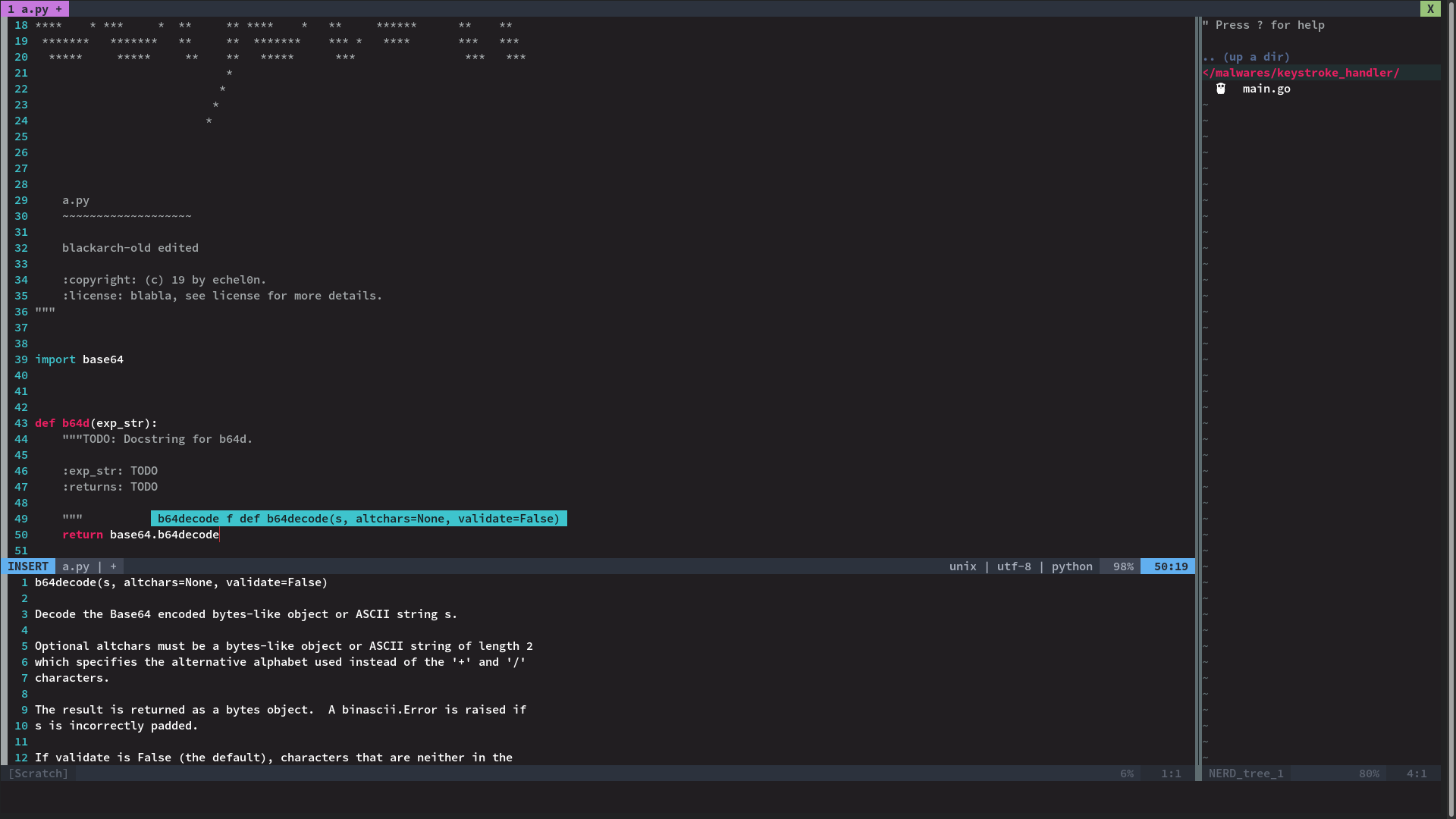This screenshot has width=1456, height=819.
Task: Click the return base64.b64decode statement
Action: tap(140, 535)
